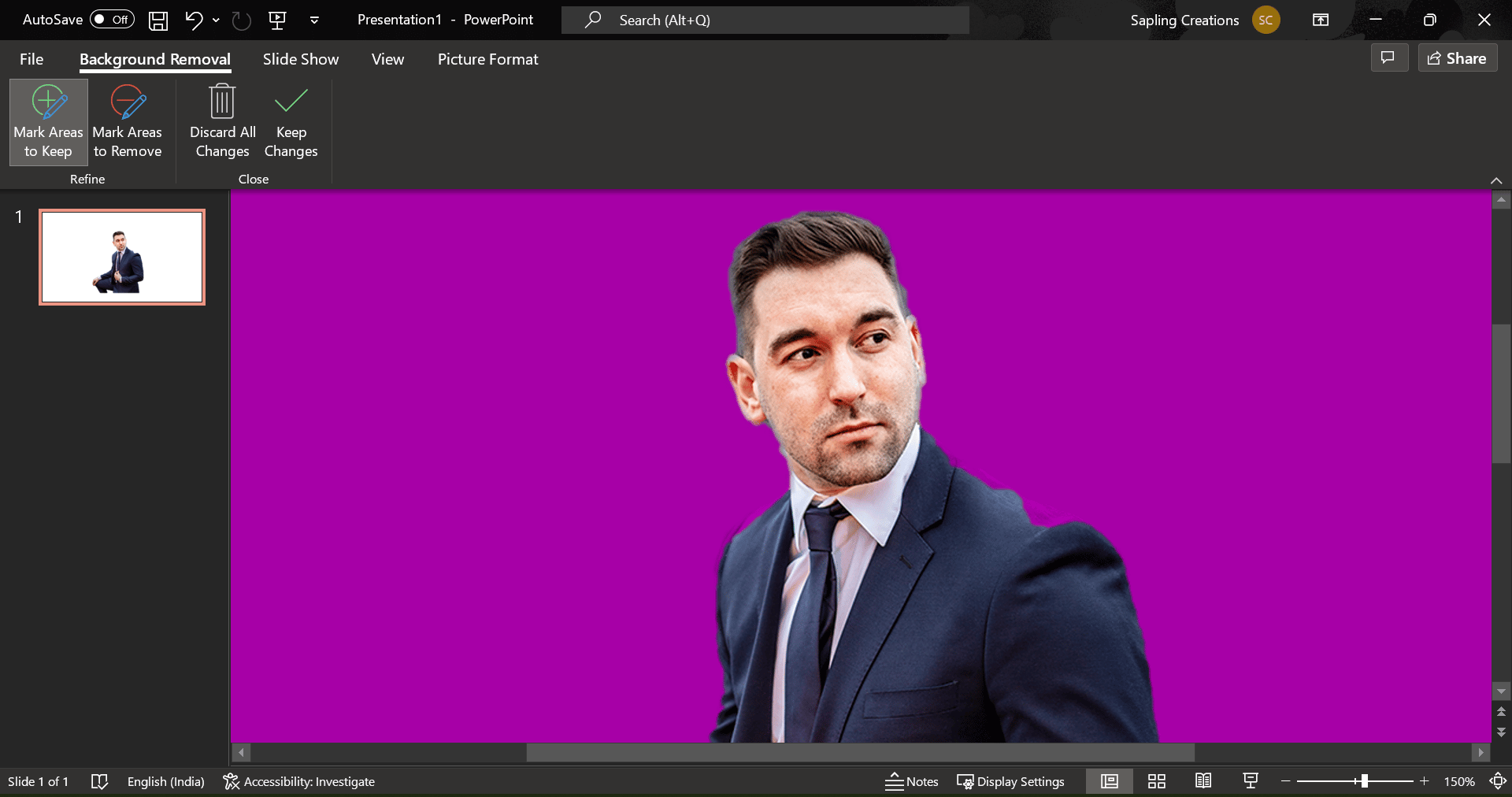Save the presentation
The width and height of the screenshot is (1512, 797).
(x=157, y=20)
